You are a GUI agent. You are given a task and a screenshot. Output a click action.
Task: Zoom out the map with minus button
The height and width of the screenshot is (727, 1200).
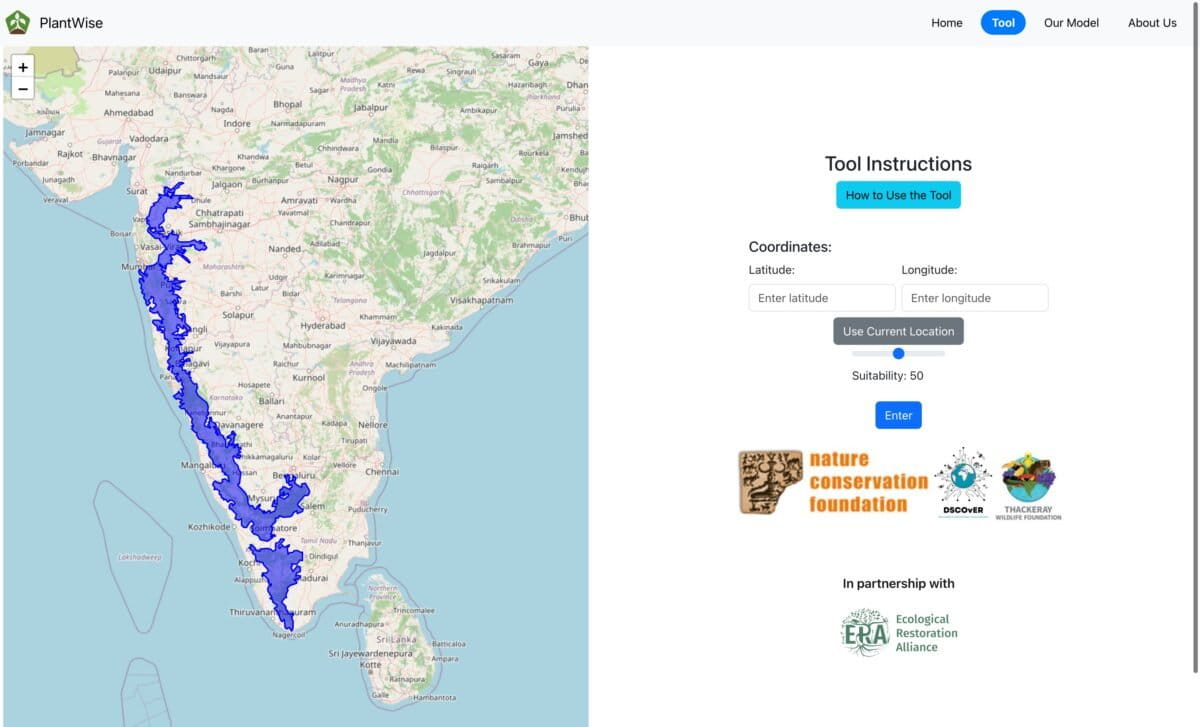coord(23,89)
